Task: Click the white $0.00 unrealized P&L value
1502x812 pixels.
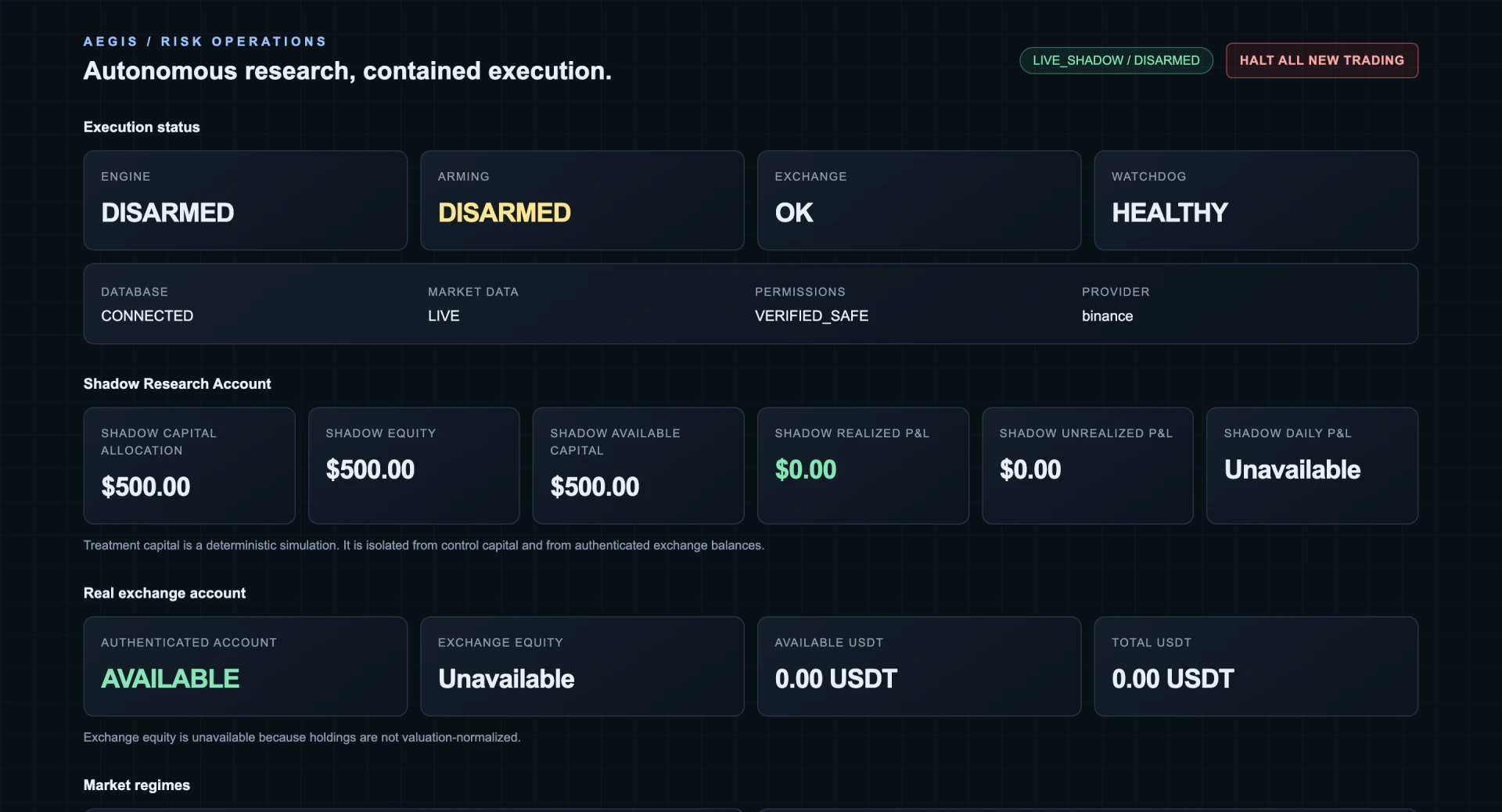Action: tap(1030, 469)
